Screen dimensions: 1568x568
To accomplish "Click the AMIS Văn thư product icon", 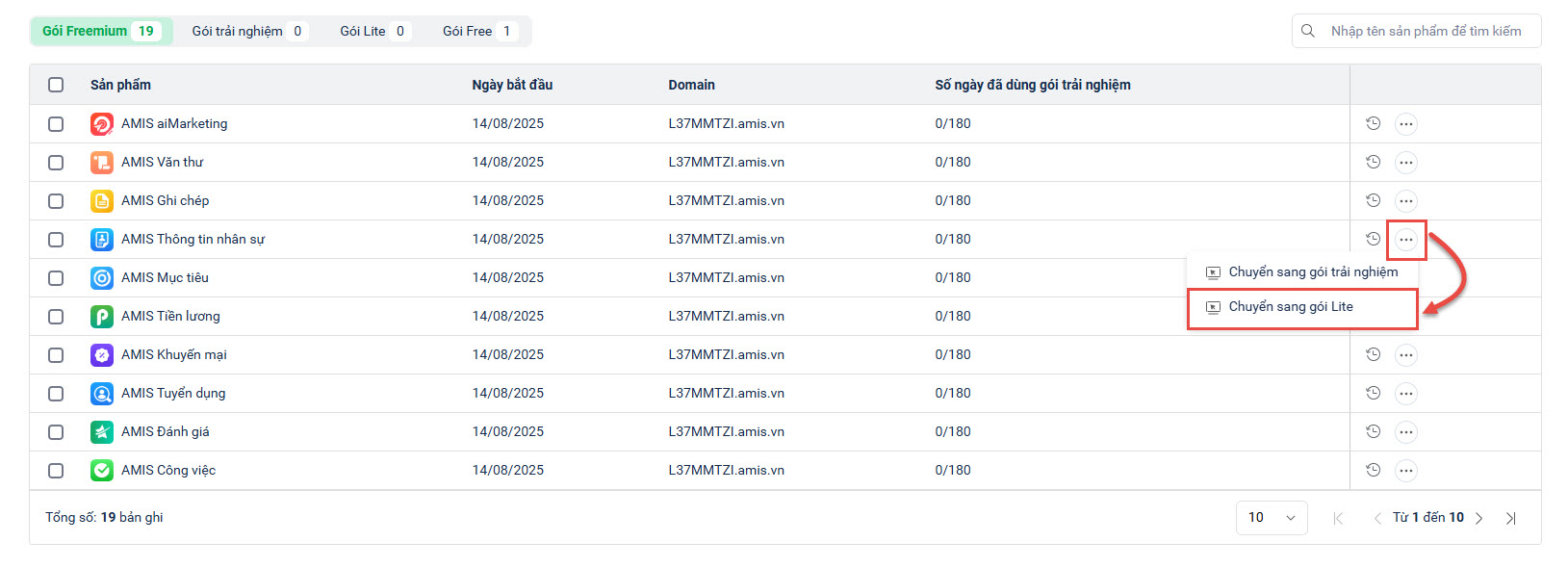I will coord(101,163).
